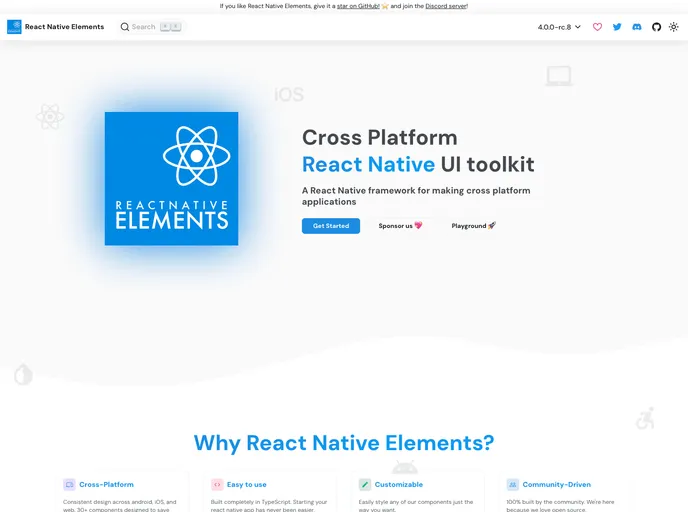
Task: Click the 'Cross Platform' hero heading
Action: (x=380, y=137)
